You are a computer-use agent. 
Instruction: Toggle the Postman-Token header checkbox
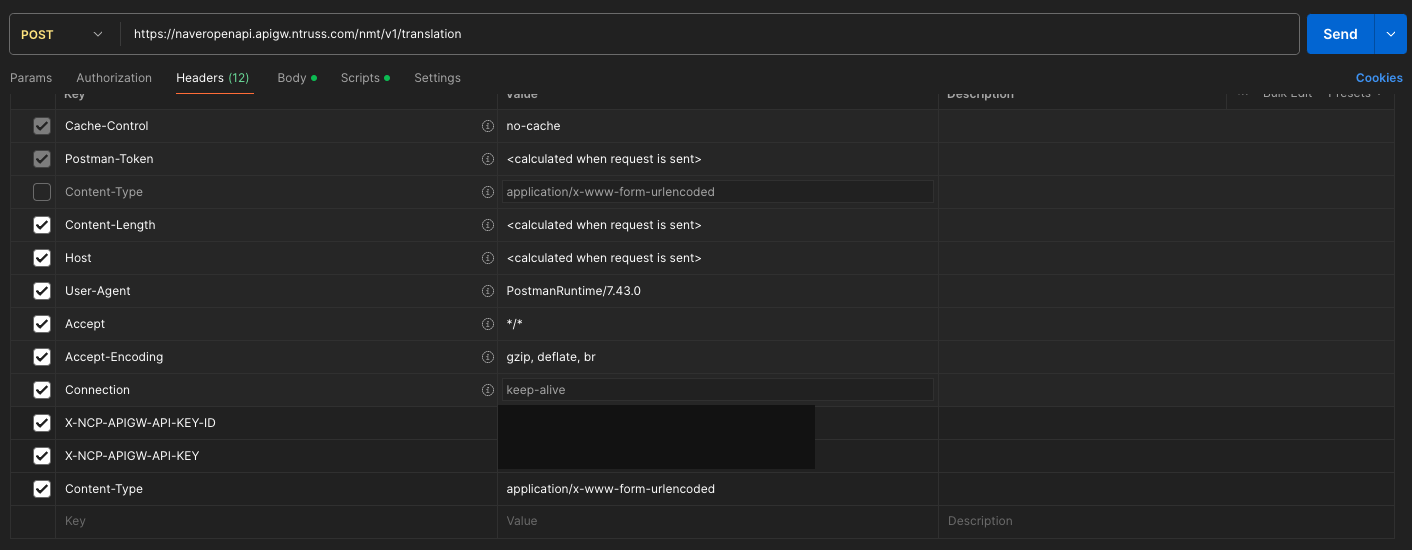pos(42,159)
